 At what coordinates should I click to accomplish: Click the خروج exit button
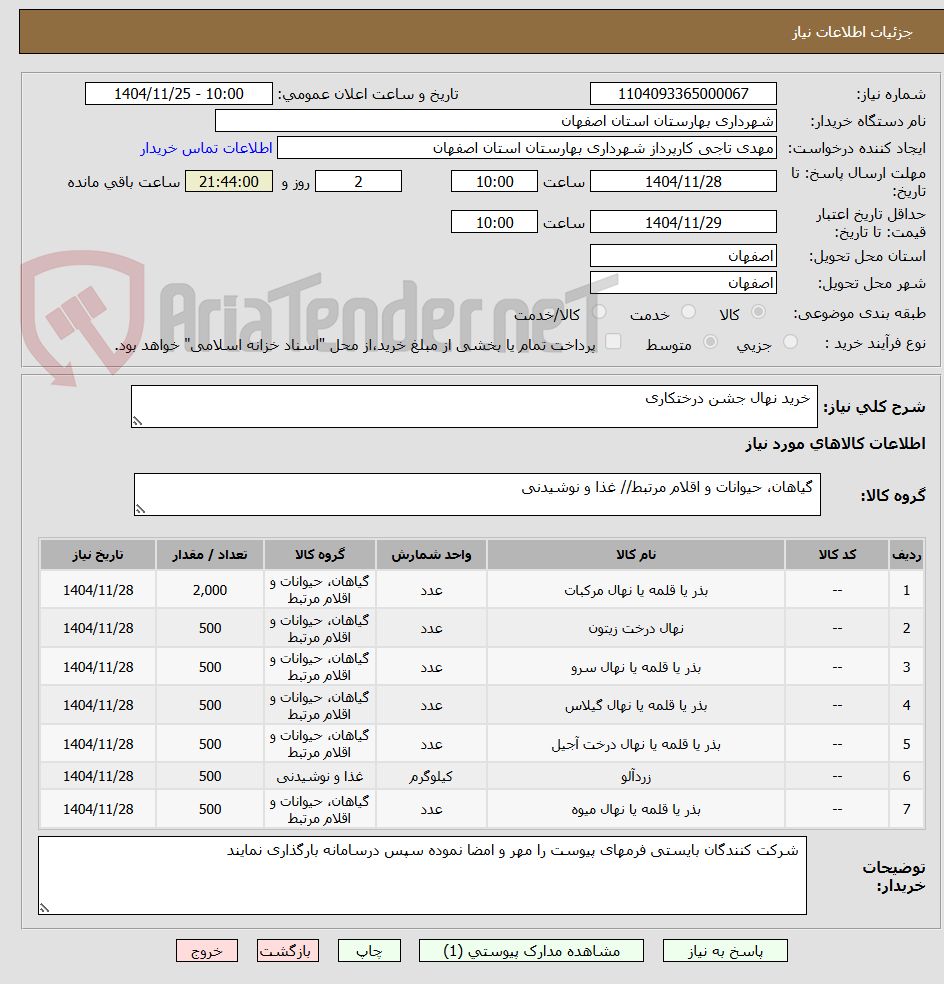tap(206, 951)
